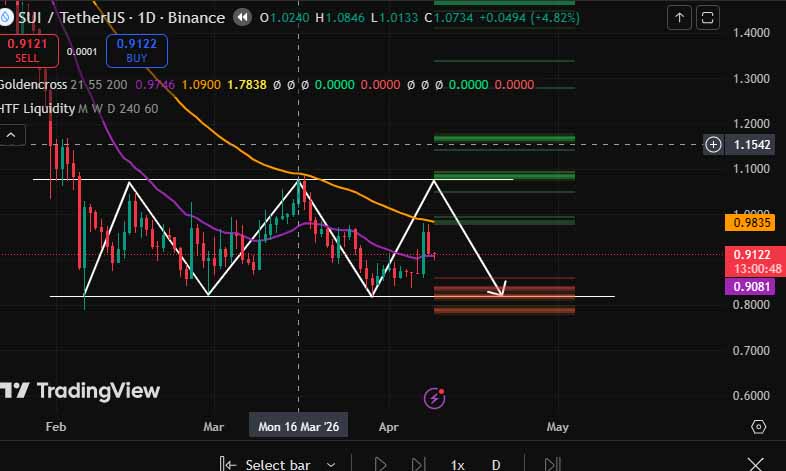Click the orange 0.9835 price label
786x471 pixels.
coord(750,222)
